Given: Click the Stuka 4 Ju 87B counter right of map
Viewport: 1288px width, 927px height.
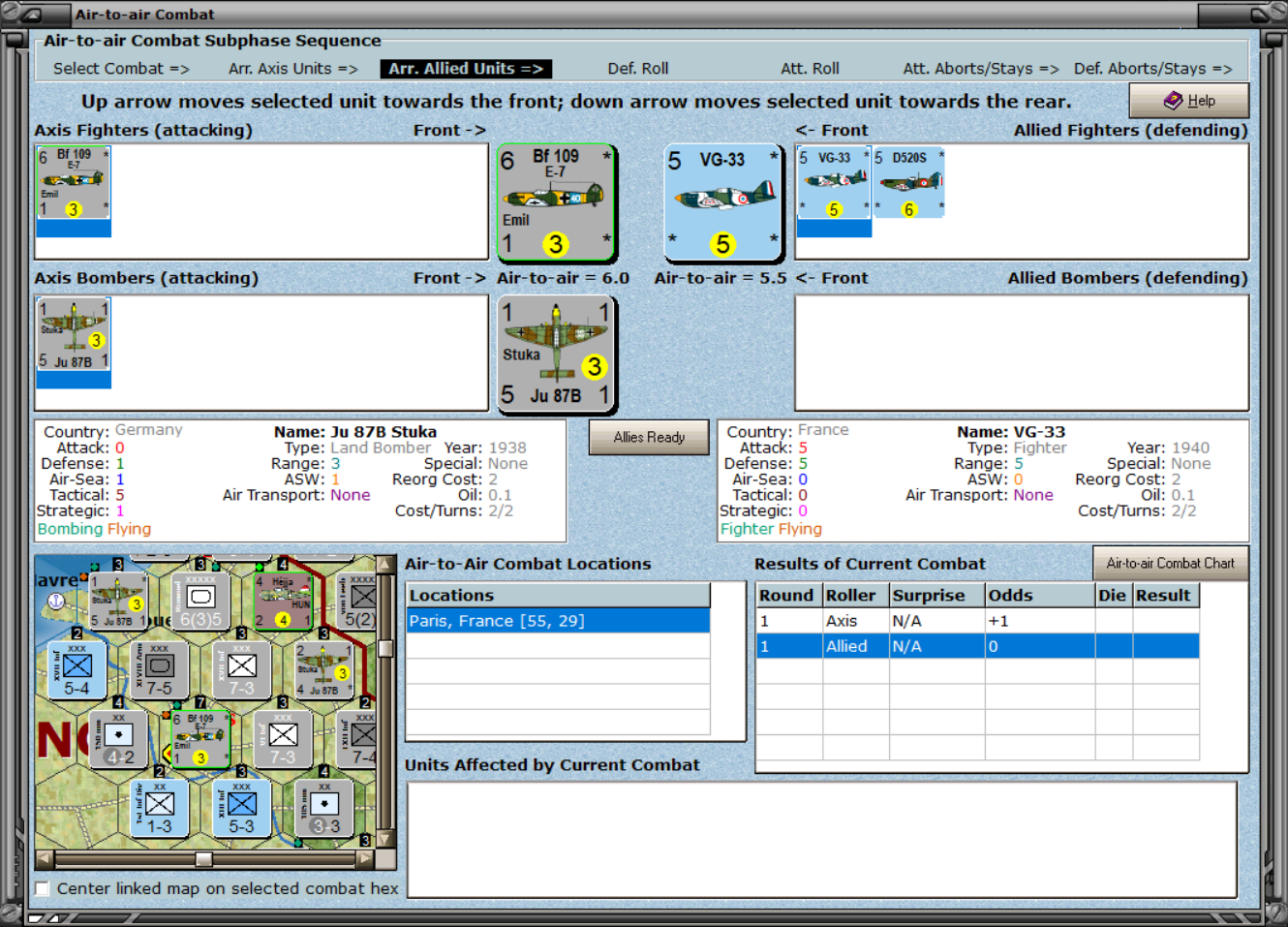Looking at the screenshot, I should click(x=323, y=669).
